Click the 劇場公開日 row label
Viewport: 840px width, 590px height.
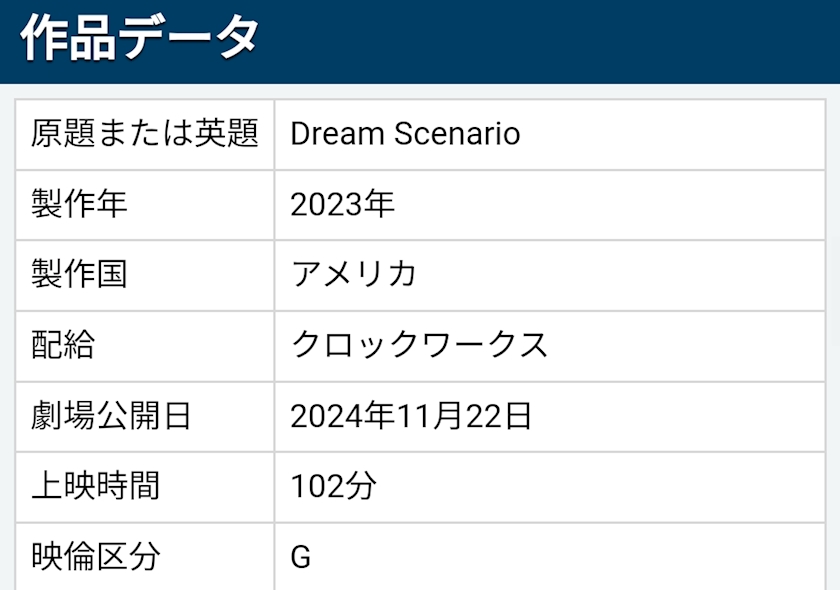click(111, 416)
